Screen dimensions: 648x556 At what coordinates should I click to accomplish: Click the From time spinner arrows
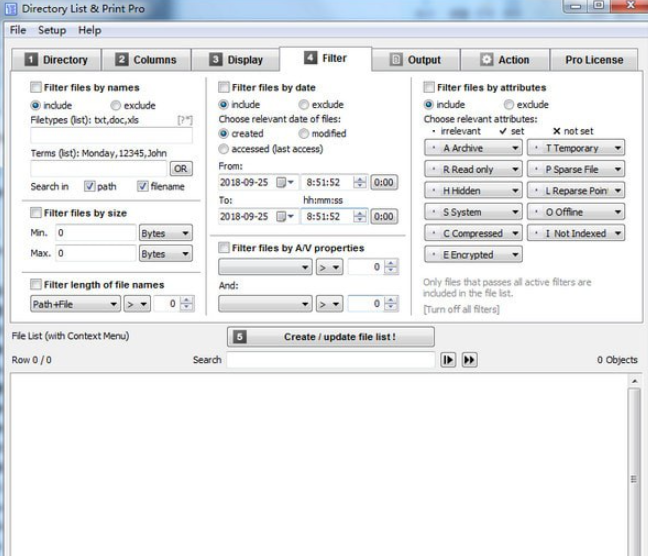click(x=360, y=182)
